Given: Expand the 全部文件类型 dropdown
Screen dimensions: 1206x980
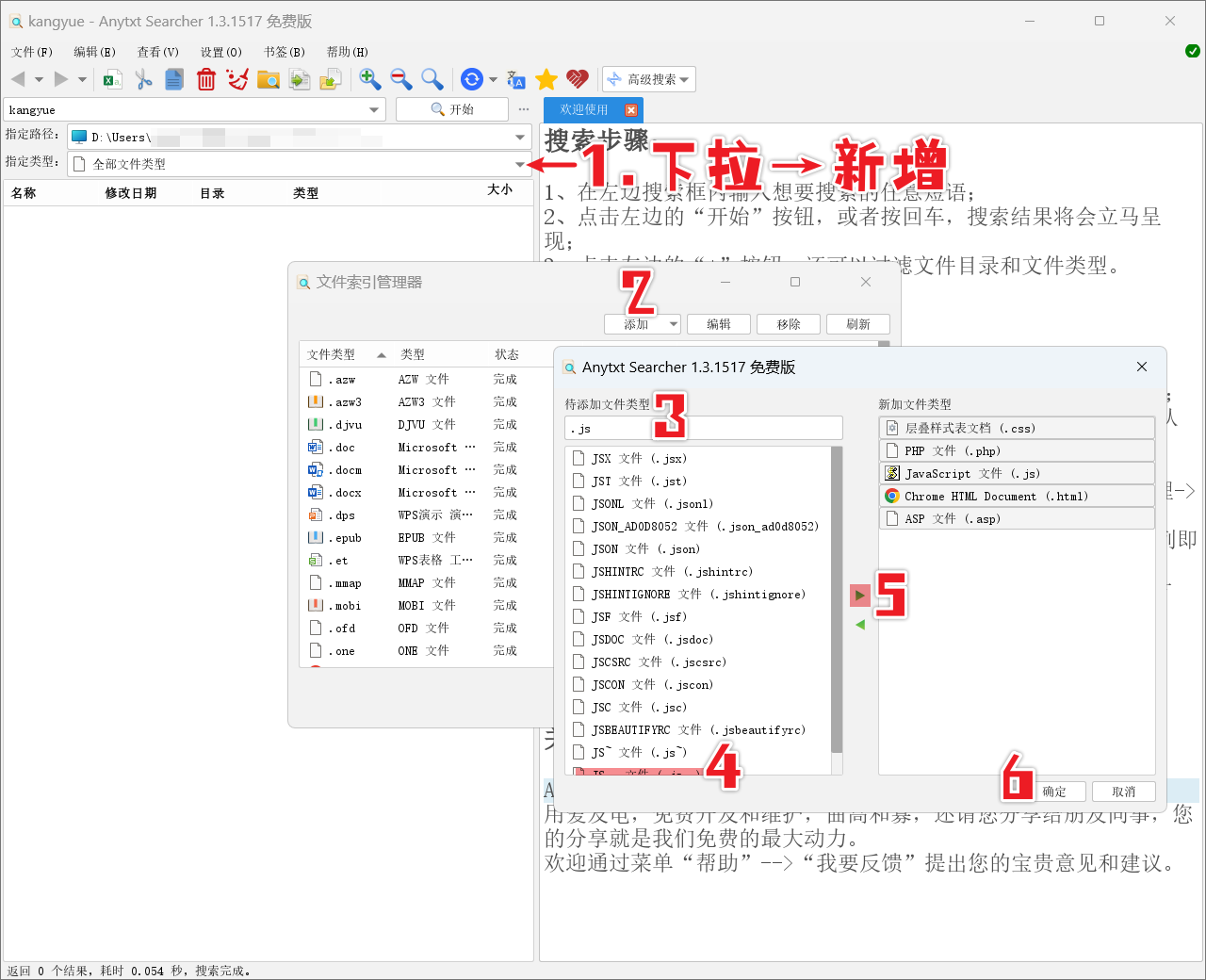Looking at the screenshot, I should pyautogui.click(x=520, y=164).
